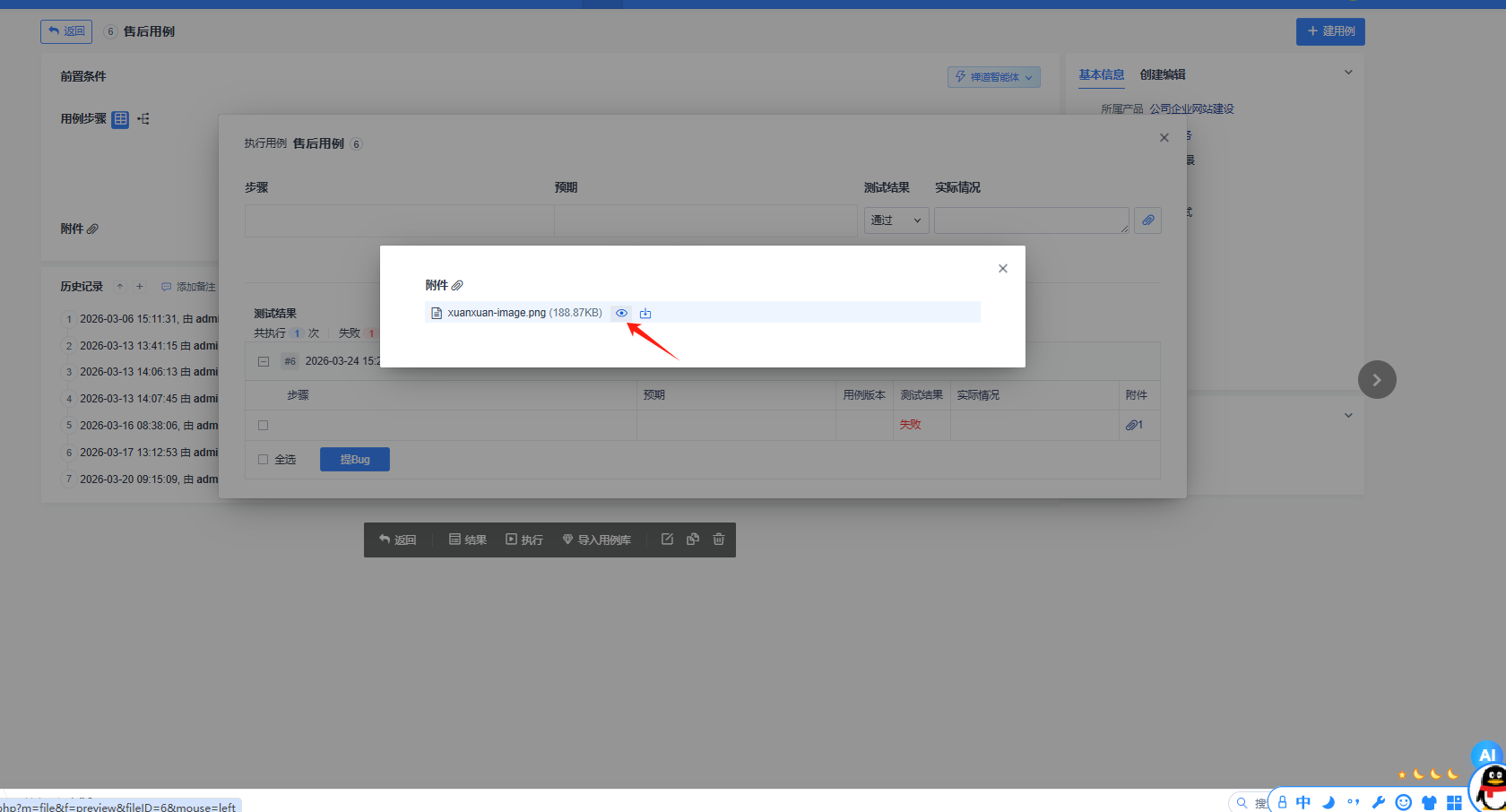Switch case steps to table view
This screenshot has height=812, width=1506.
point(120,119)
